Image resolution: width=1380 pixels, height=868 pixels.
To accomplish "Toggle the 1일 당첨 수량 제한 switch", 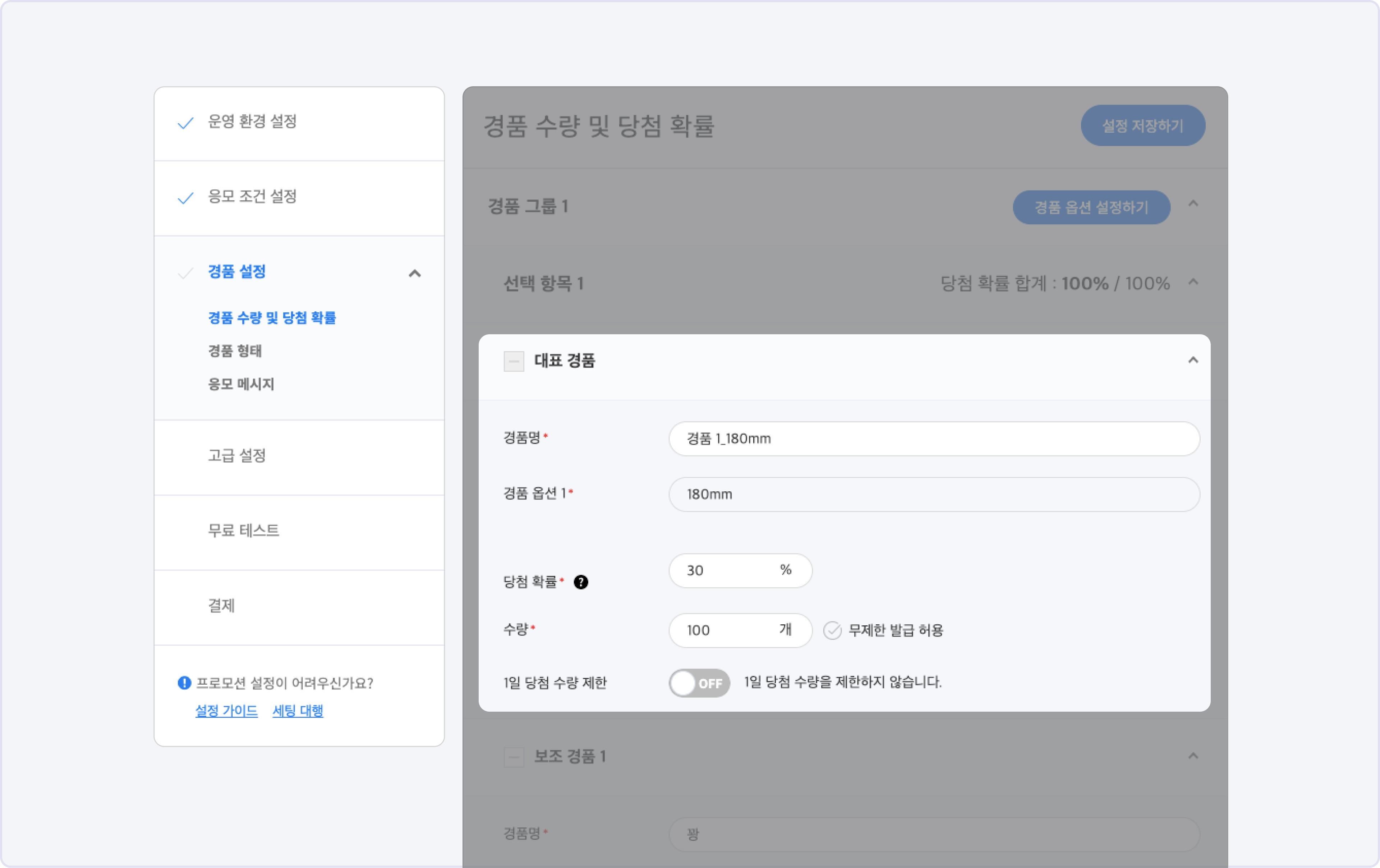I will 699,683.
